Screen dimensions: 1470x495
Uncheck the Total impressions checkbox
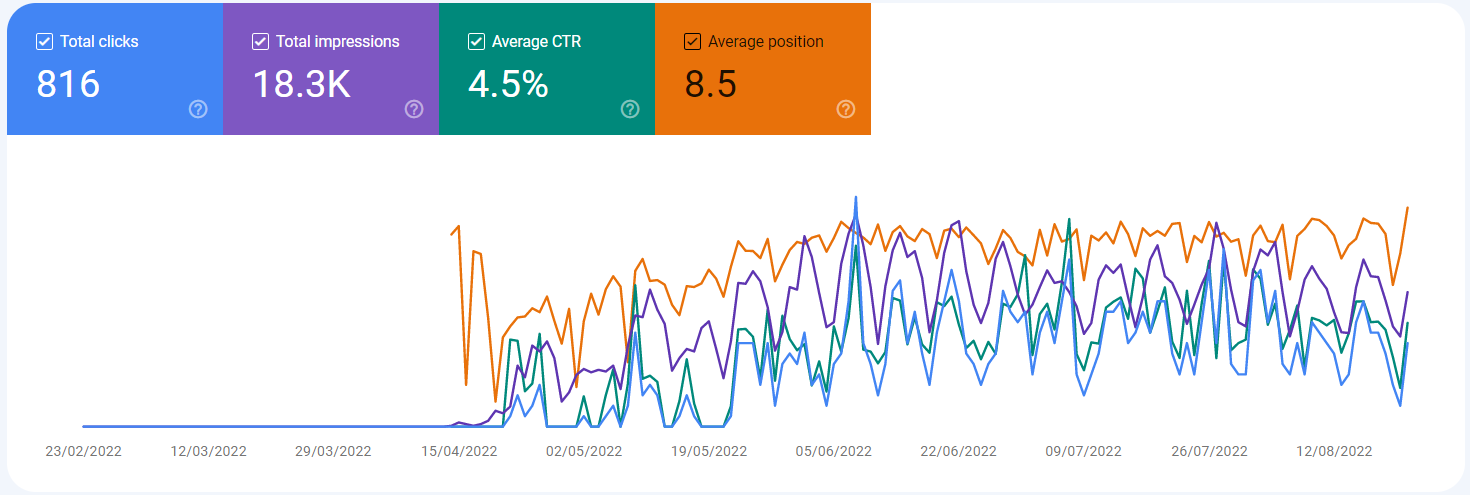pos(260,42)
